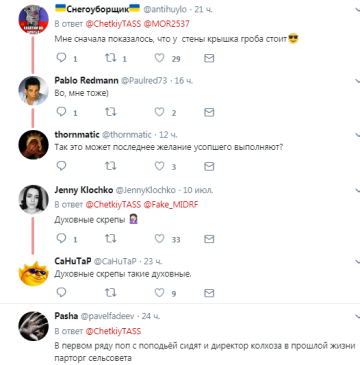
Task: View Jenny Klochko's profile avatar
Action: (x=33, y=199)
